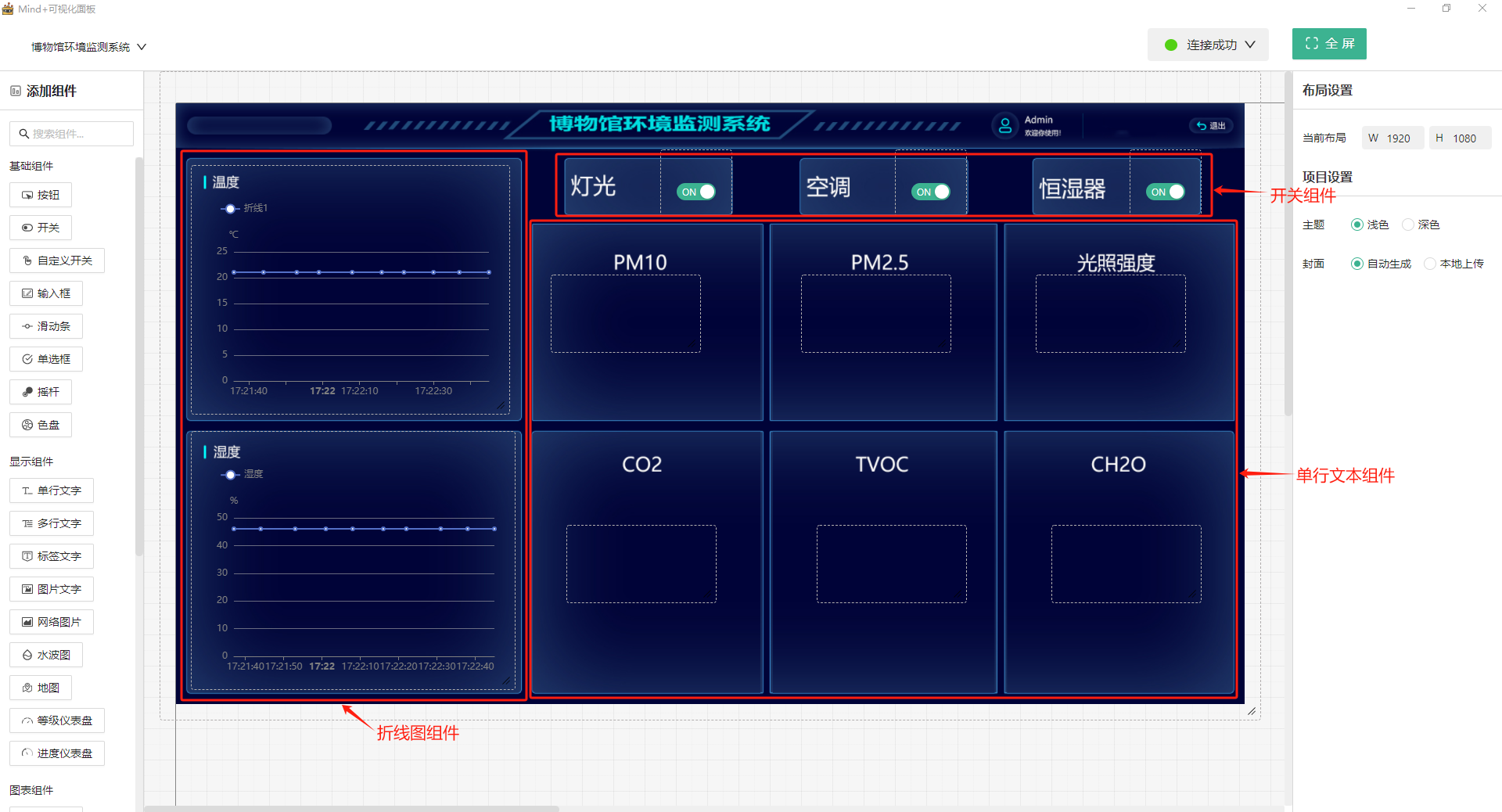Click the Mind+ app icon in title bar
Image resolution: width=1502 pixels, height=812 pixels.
[8, 9]
